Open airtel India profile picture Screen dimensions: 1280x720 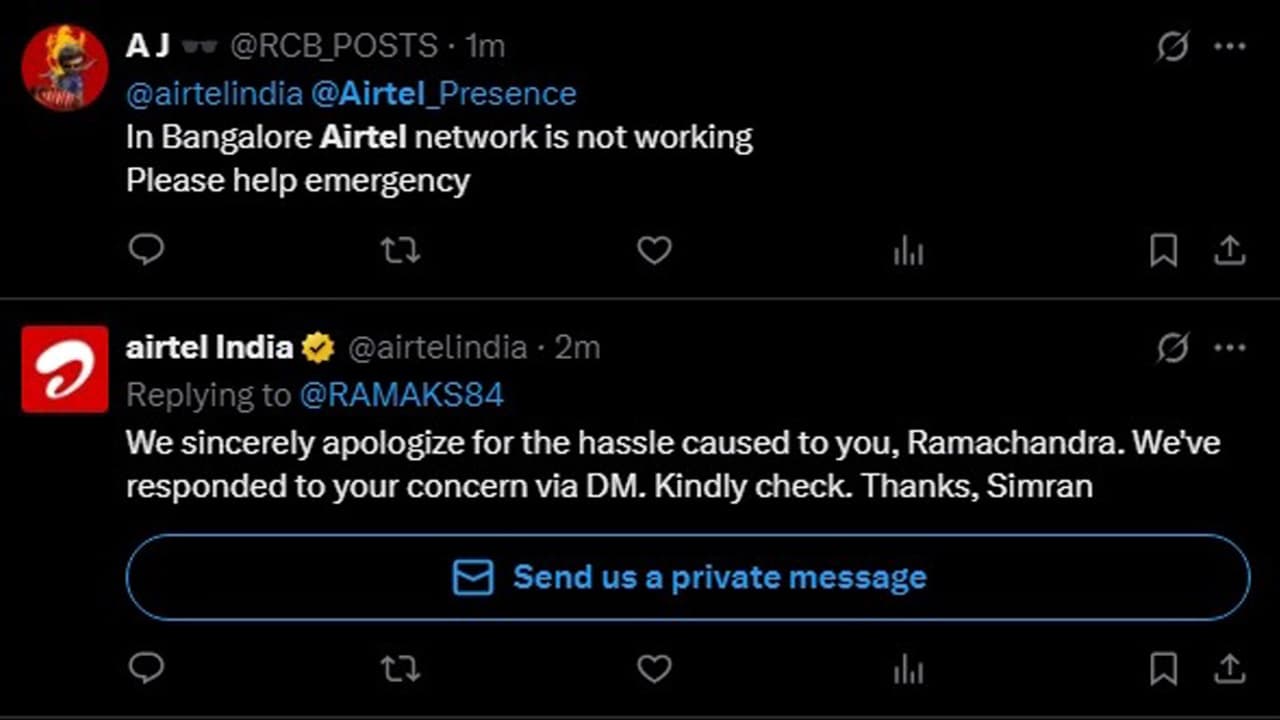(x=65, y=369)
